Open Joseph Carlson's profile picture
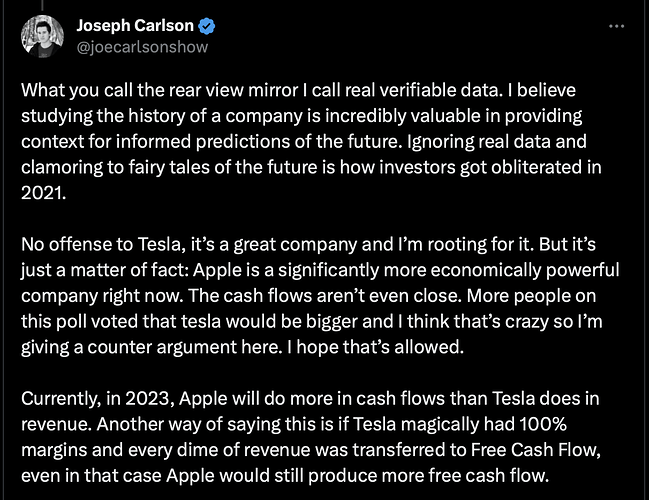Viewport: 649px width, 500px height. [42, 36]
